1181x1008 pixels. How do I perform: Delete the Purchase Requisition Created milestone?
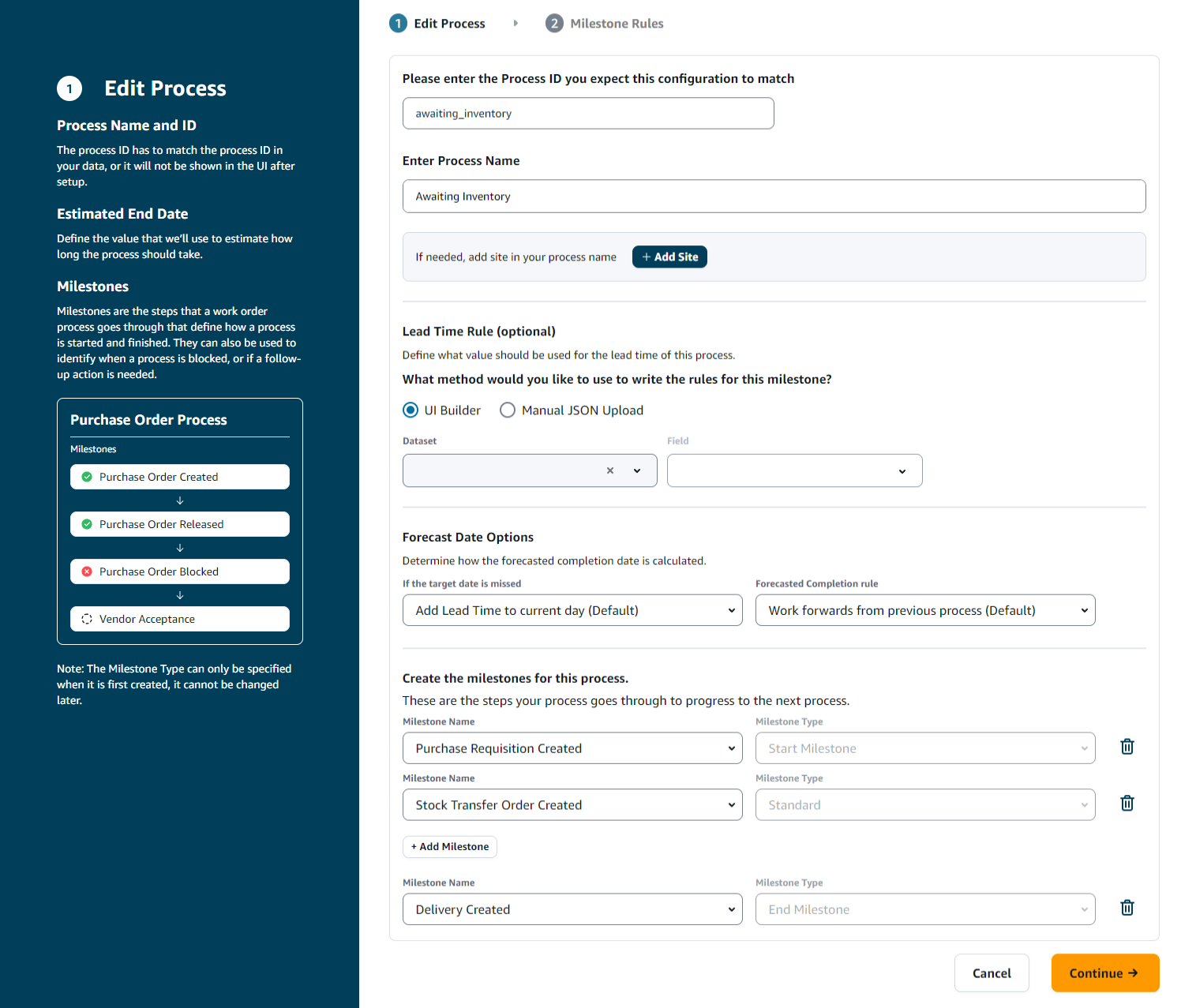pos(1127,747)
